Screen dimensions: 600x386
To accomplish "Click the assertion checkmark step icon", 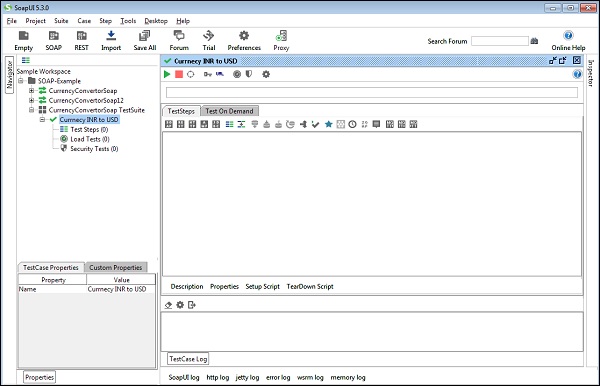I will (315, 124).
